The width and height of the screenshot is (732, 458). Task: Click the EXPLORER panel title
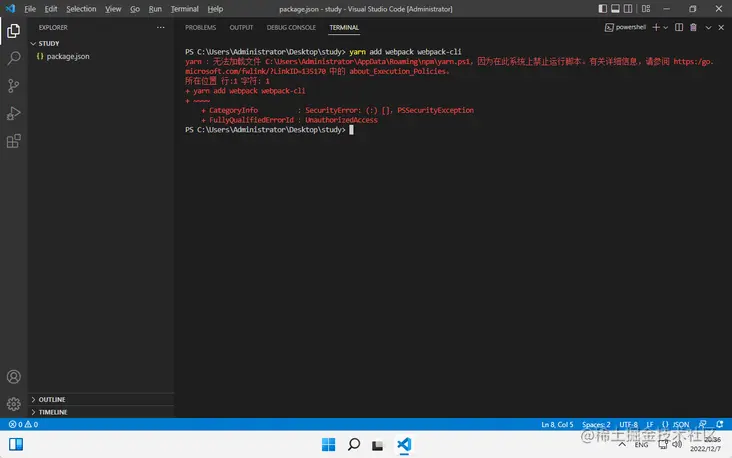click(53, 28)
